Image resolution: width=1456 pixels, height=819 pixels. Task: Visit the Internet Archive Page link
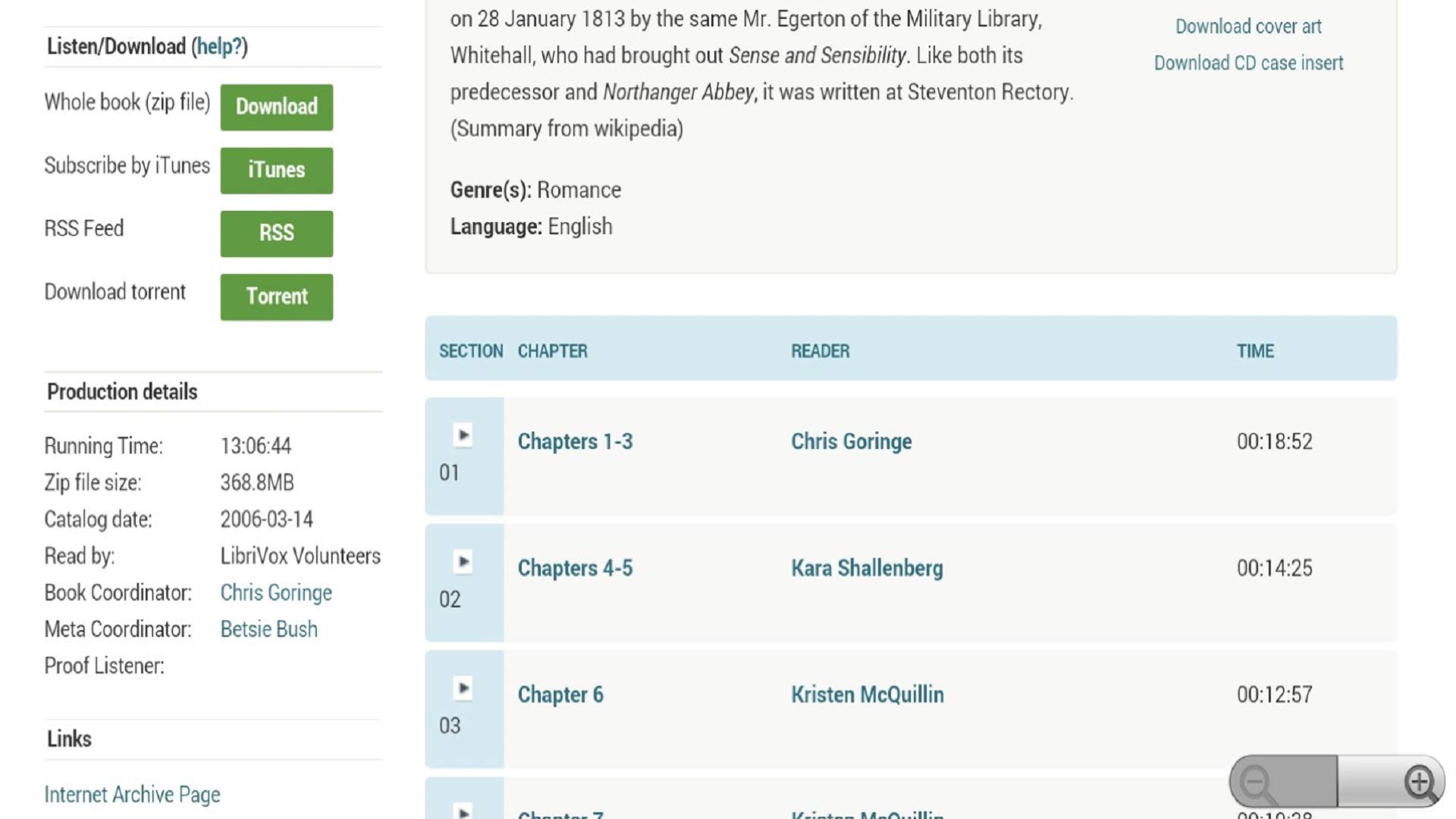coord(132,795)
